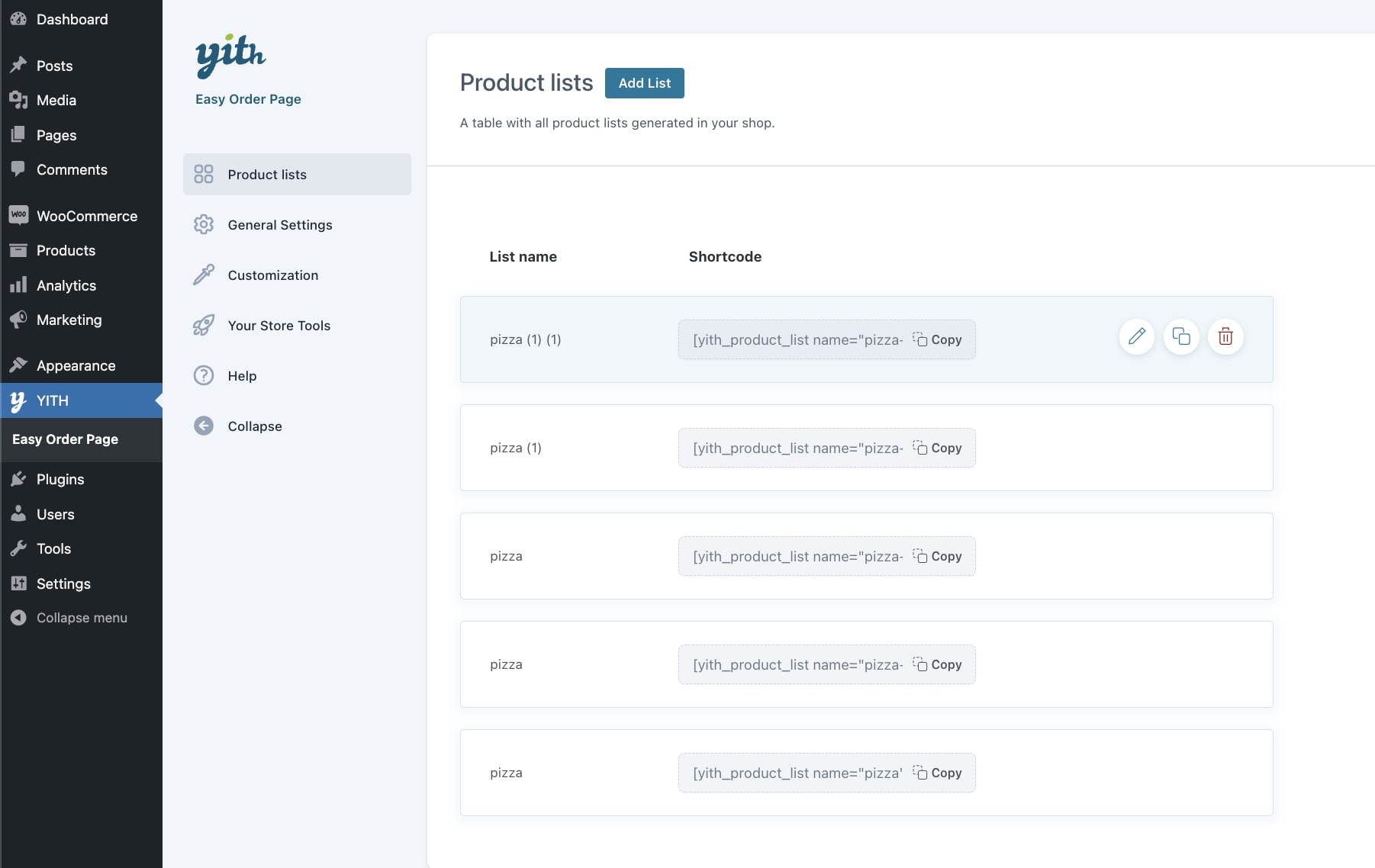Collapse the WordPress admin menu
Viewport: 1375px width, 868px height.
coord(81,618)
